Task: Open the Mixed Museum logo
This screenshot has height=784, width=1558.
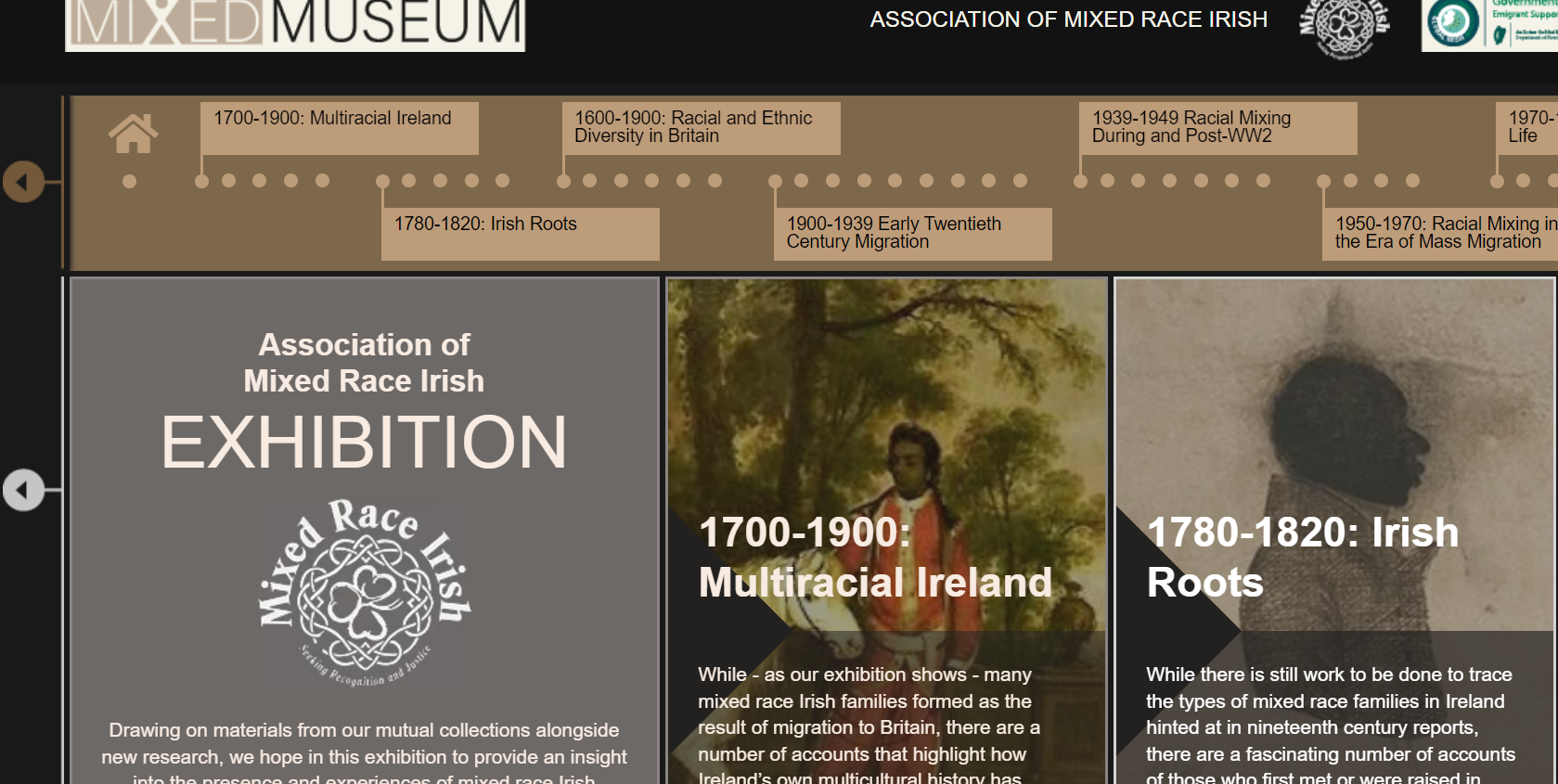Action: click(295, 23)
